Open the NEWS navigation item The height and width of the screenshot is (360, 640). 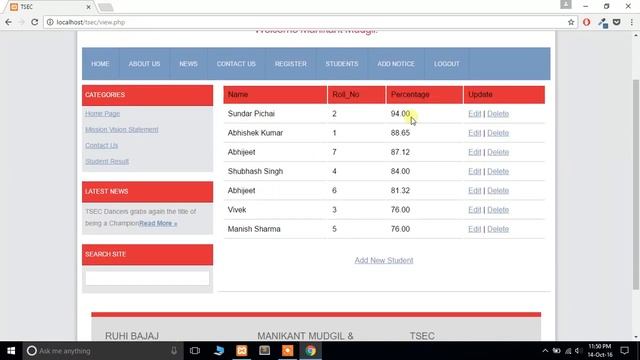point(188,64)
